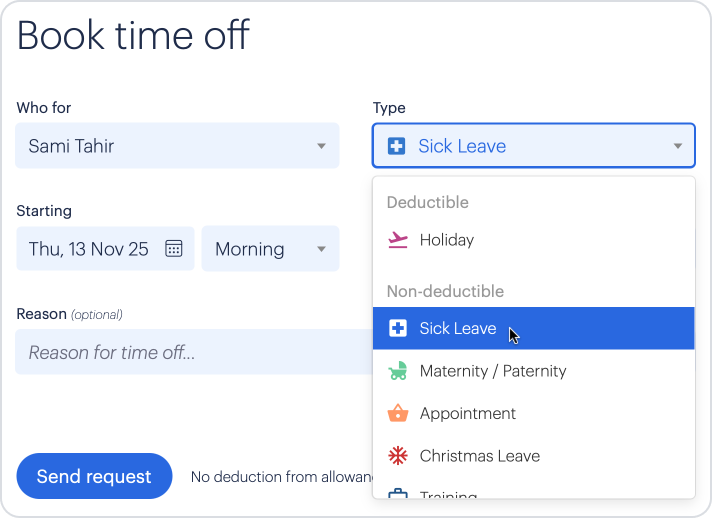
Task: Click the Sick Leave icon inside the Type field
Action: (396, 146)
